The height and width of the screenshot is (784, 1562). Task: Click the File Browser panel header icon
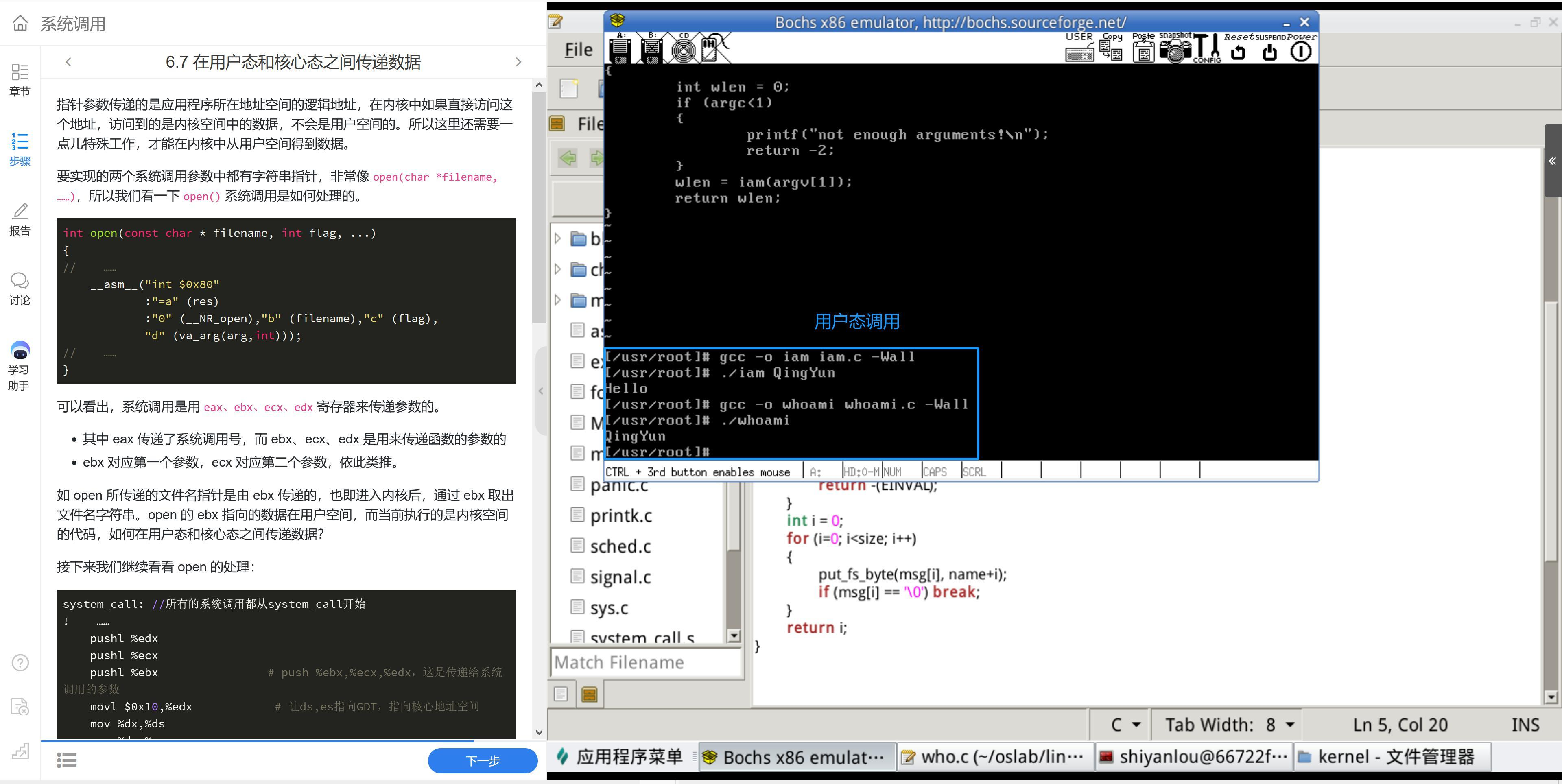557,124
